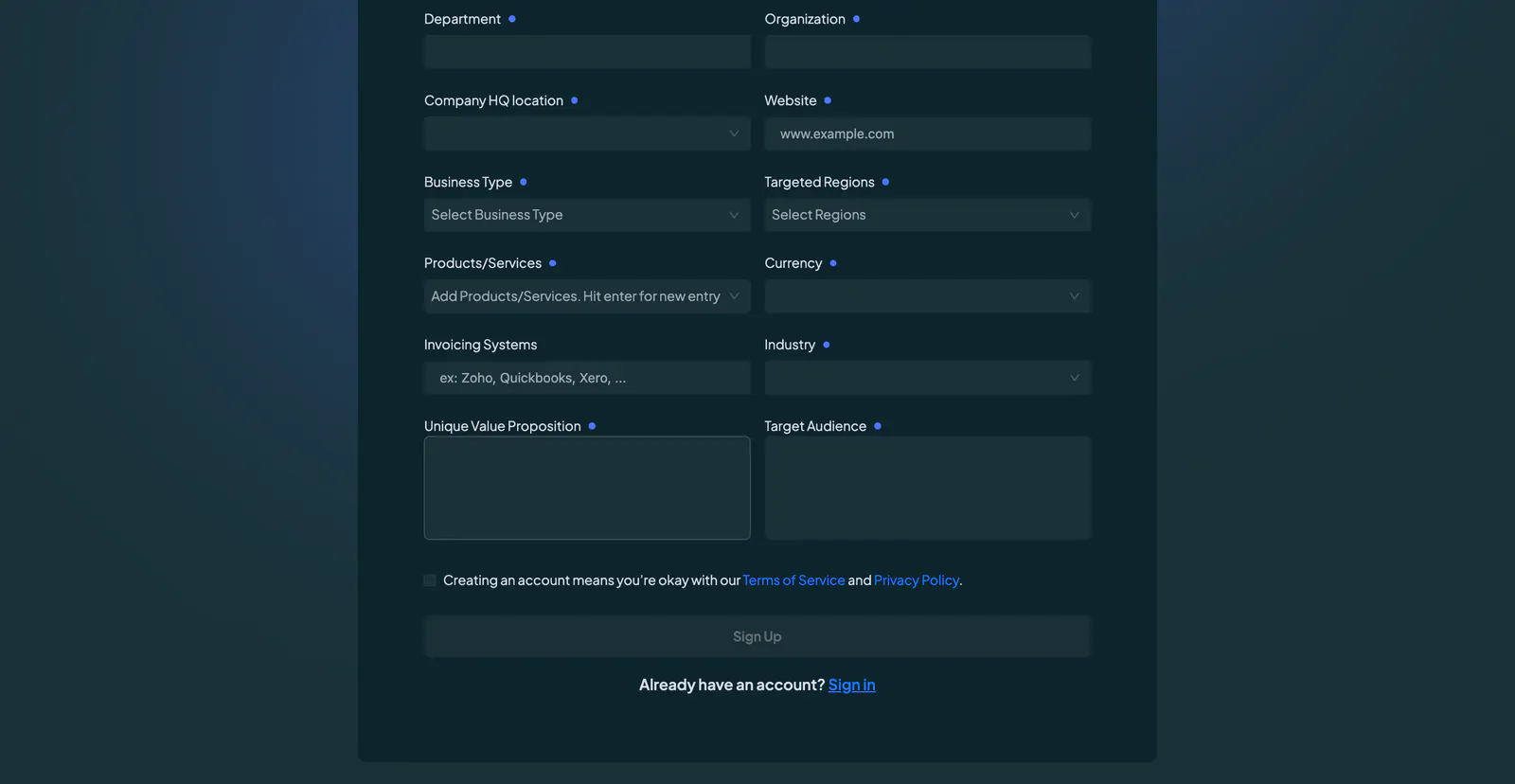This screenshot has width=1515, height=784.
Task: Open the Privacy Policy link
Action: [917, 580]
